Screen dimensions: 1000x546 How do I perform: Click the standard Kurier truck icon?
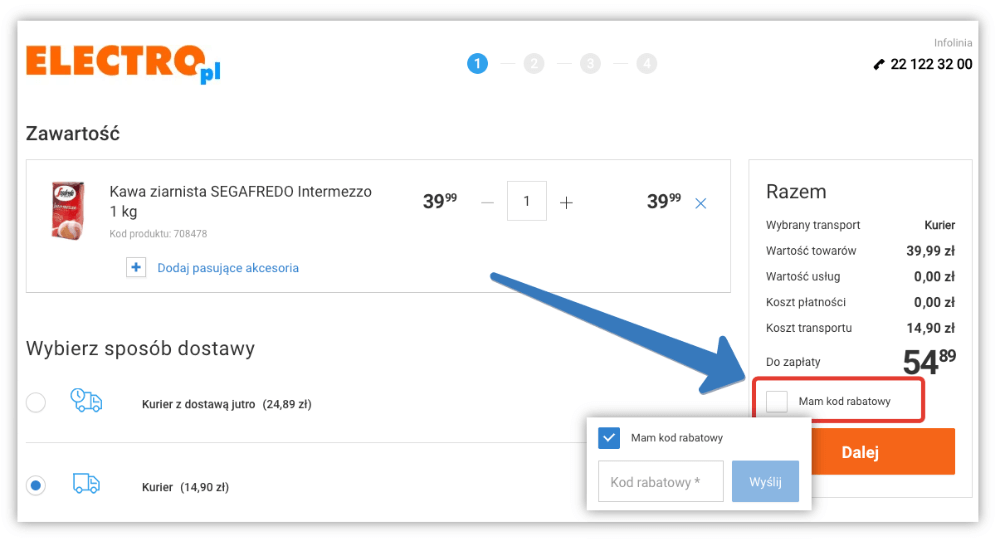86,484
